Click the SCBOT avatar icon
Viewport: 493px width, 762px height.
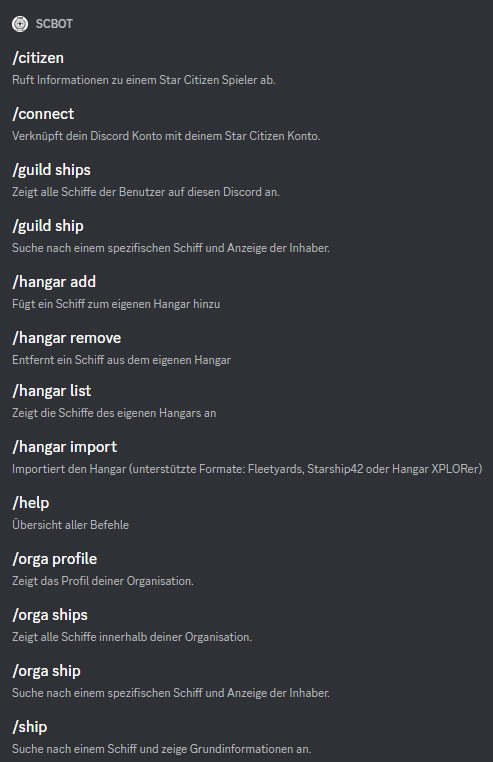(20, 24)
